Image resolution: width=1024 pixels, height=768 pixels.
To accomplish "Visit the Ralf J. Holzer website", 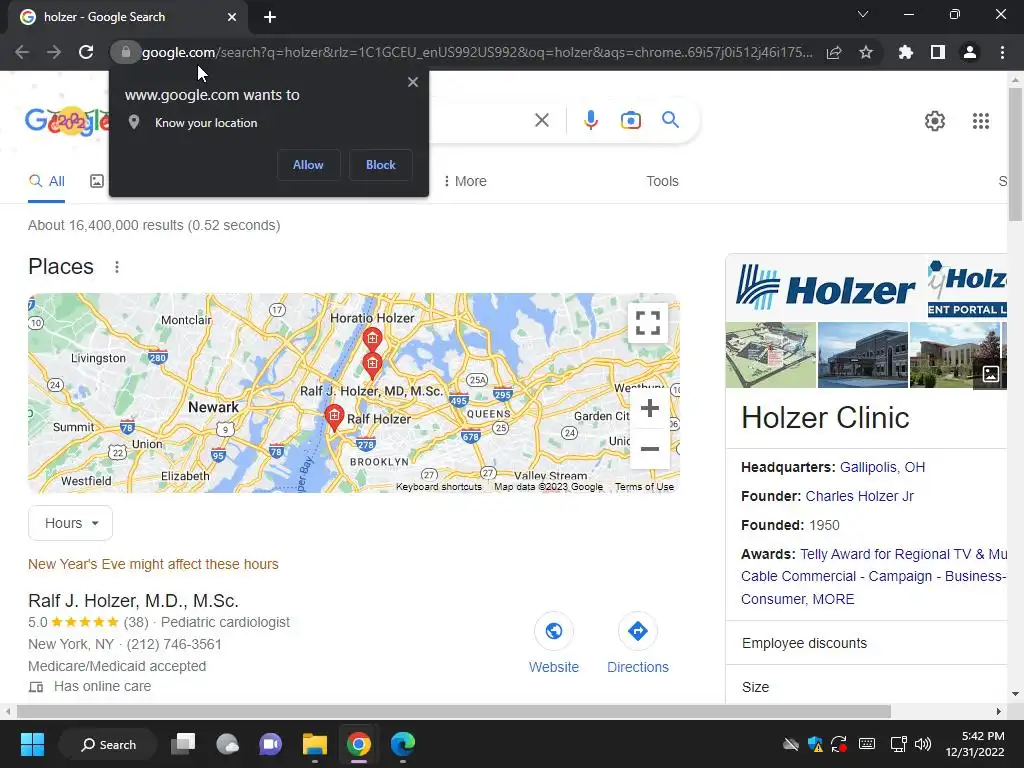I will tap(554, 643).
